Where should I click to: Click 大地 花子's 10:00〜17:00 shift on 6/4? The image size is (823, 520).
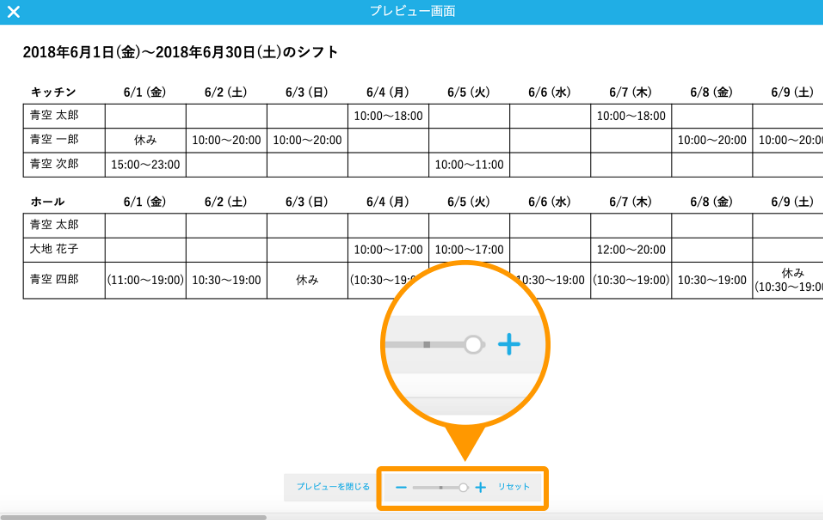point(388,250)
